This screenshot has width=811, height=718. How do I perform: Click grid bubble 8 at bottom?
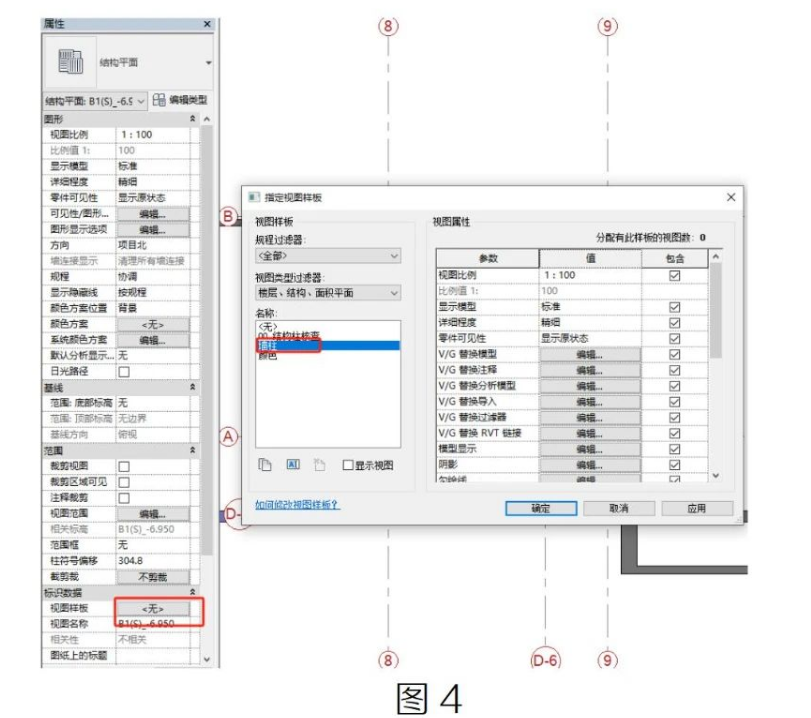click(388, 660)
